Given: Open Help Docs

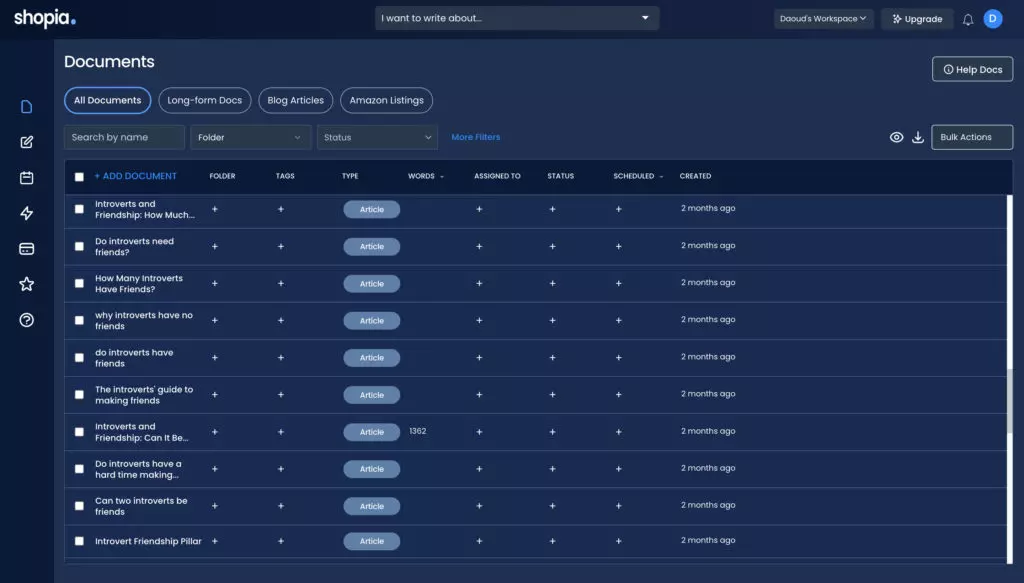Looking at the screenshot, I should click(972, 69).
